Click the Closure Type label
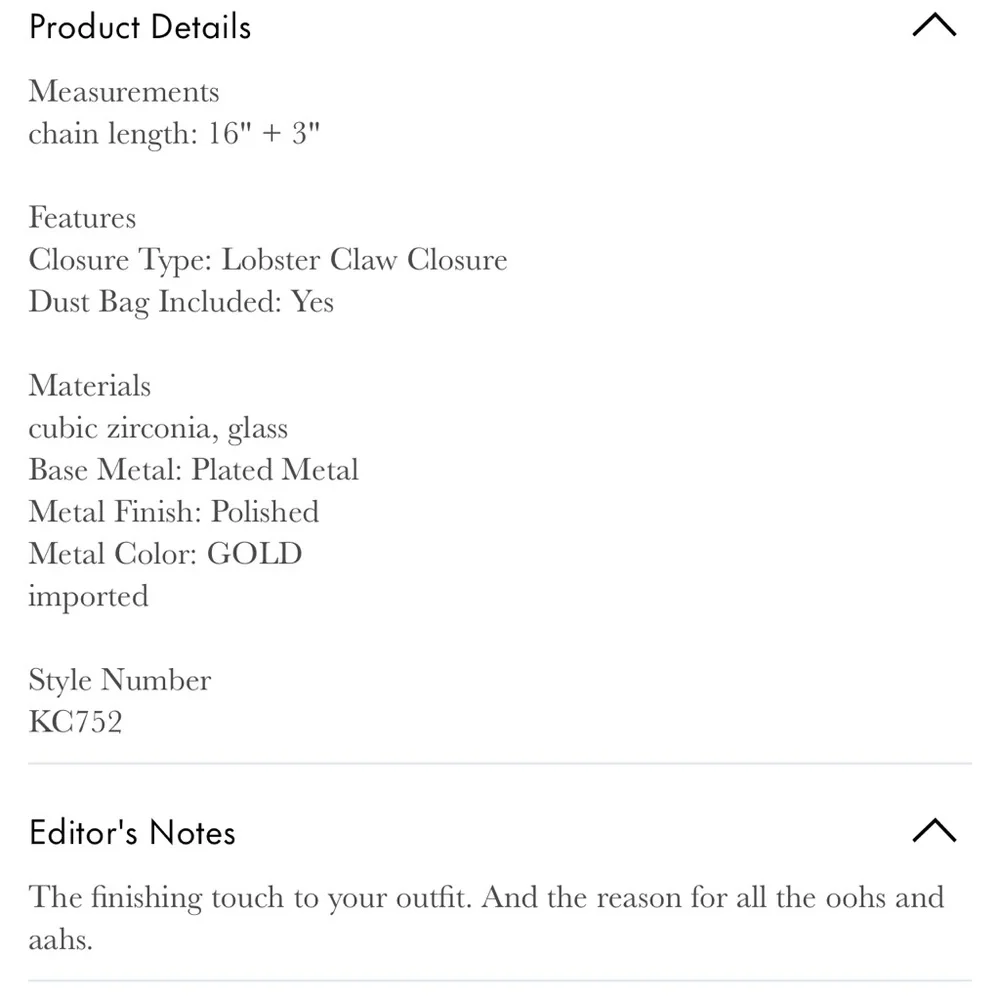This screenshot has height=1000, width=1000. (x=120, y=260)
